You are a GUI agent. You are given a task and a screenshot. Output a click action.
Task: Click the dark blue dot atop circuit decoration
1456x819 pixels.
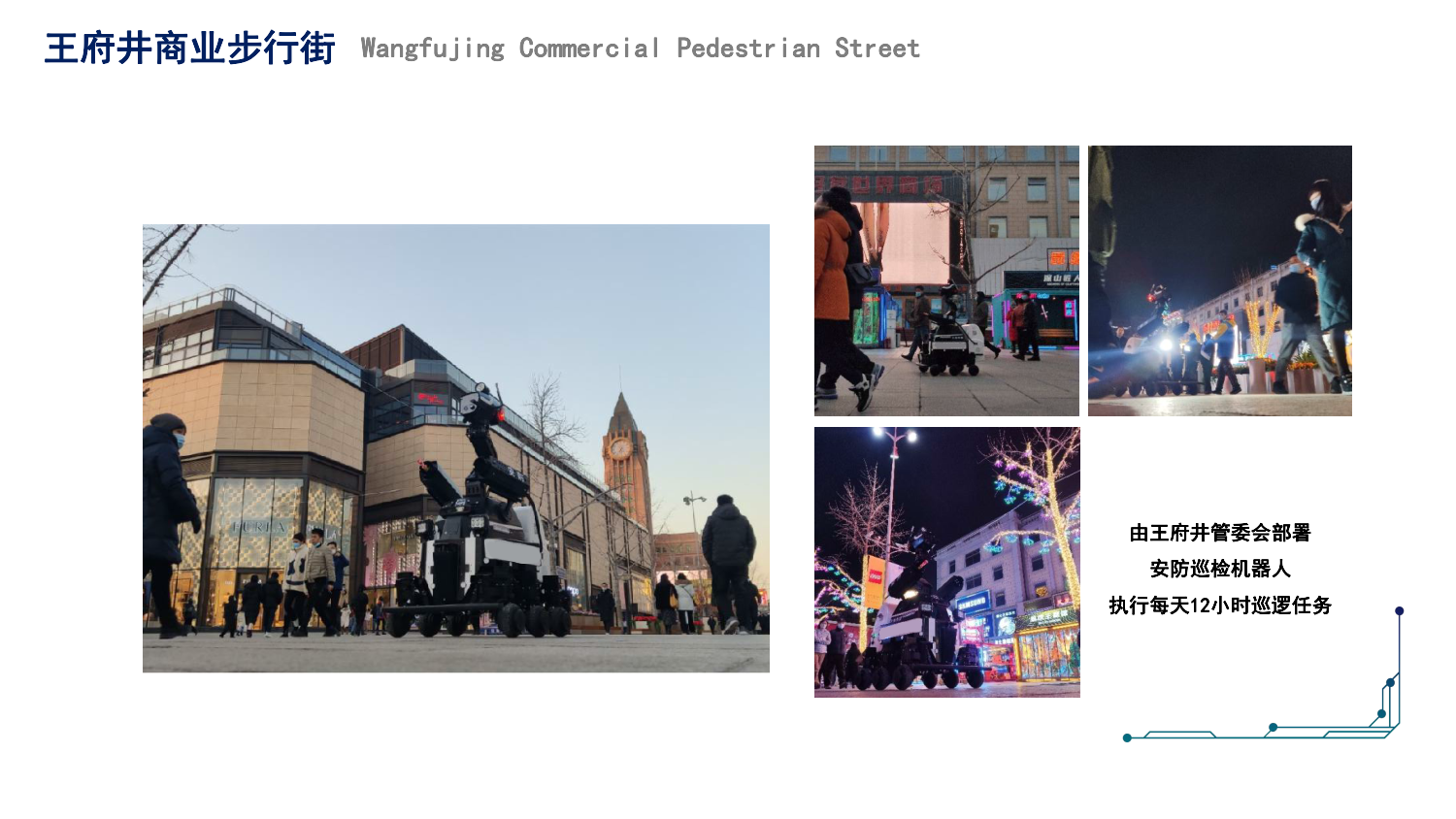pyautogui.click(x=1399, y=611)
